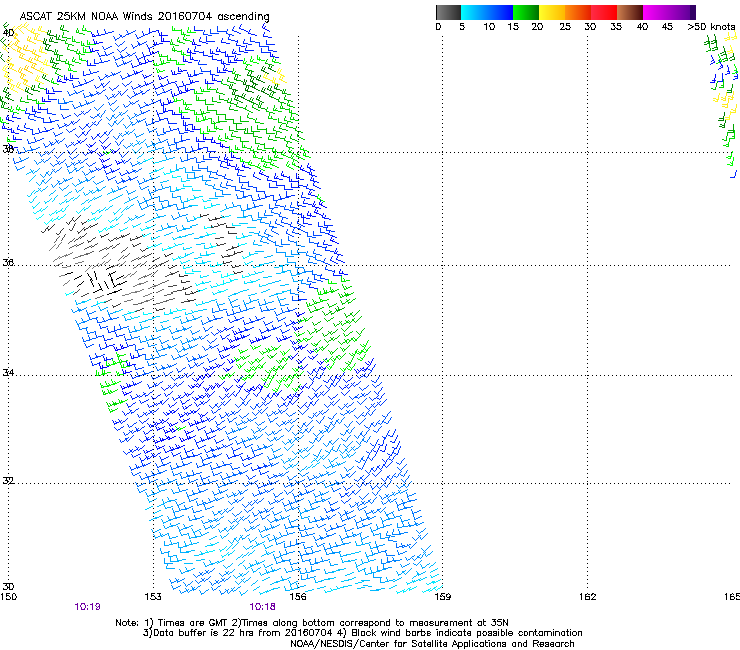The height and width of the screenshot is (650, 740).
Task: Click the latitude label 34
Action: pos(8,373)
